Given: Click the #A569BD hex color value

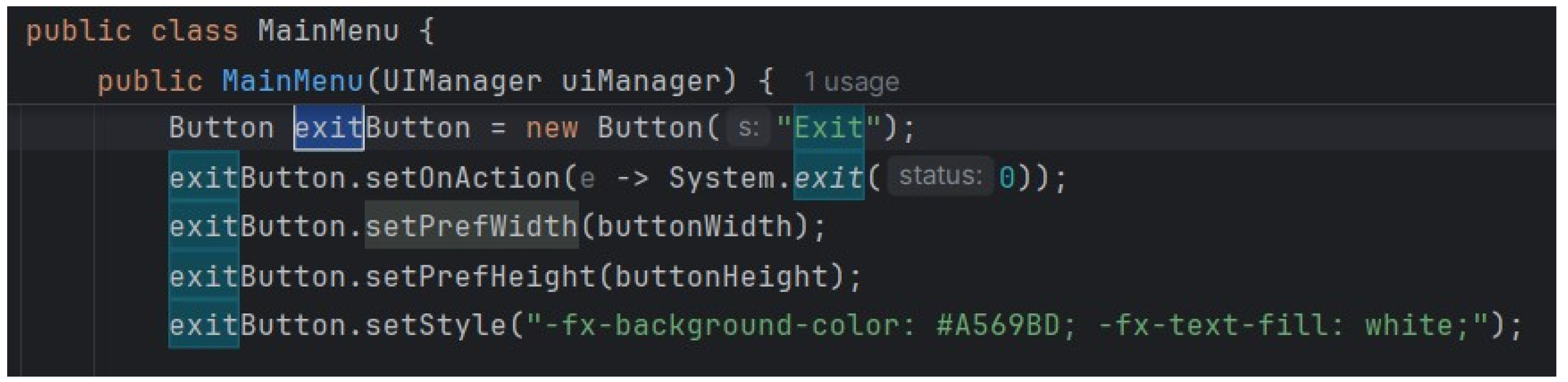Looking at the screenshot, I should tap(998, 325).
